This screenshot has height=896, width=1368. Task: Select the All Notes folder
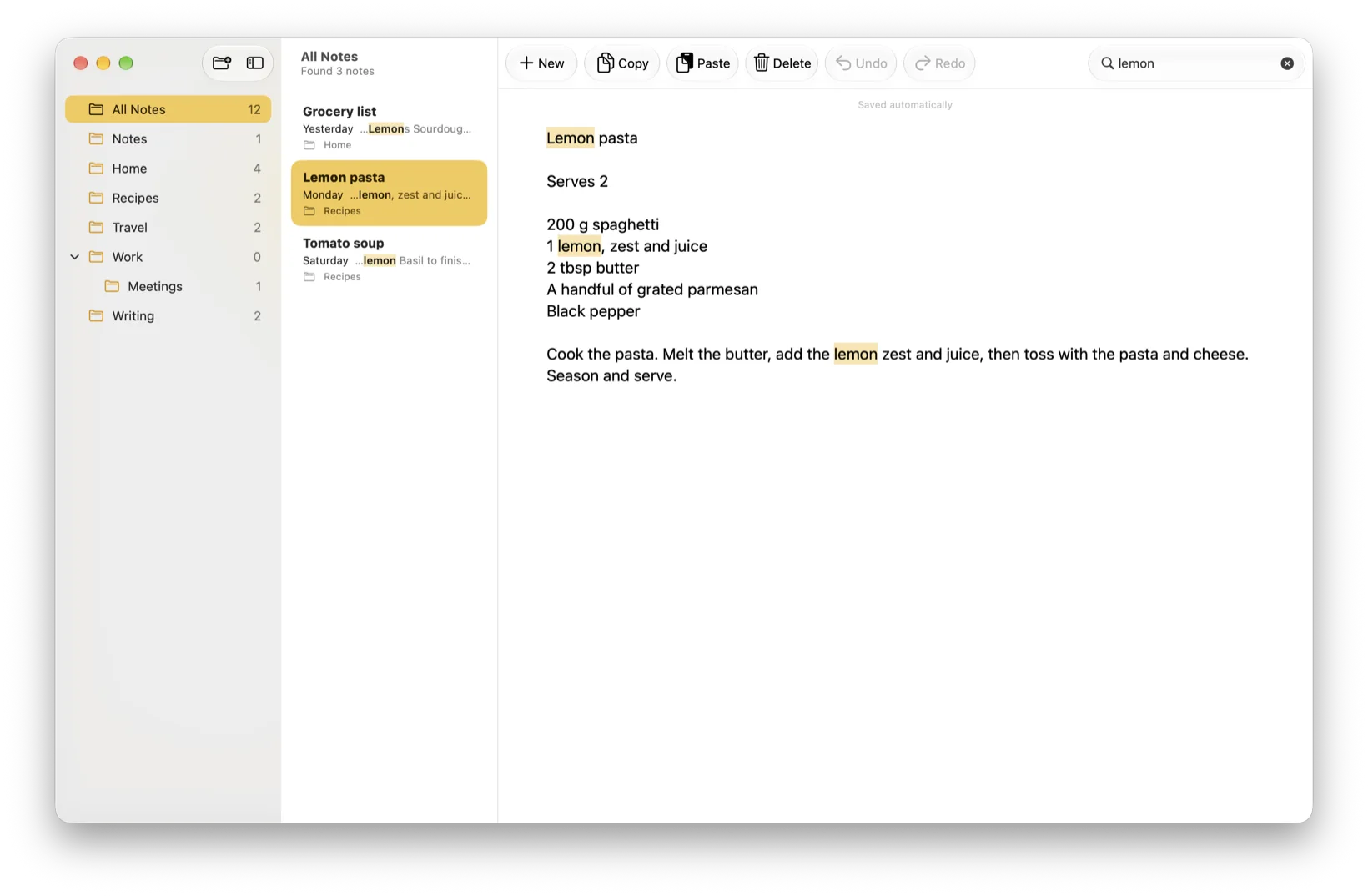point(168,109)
